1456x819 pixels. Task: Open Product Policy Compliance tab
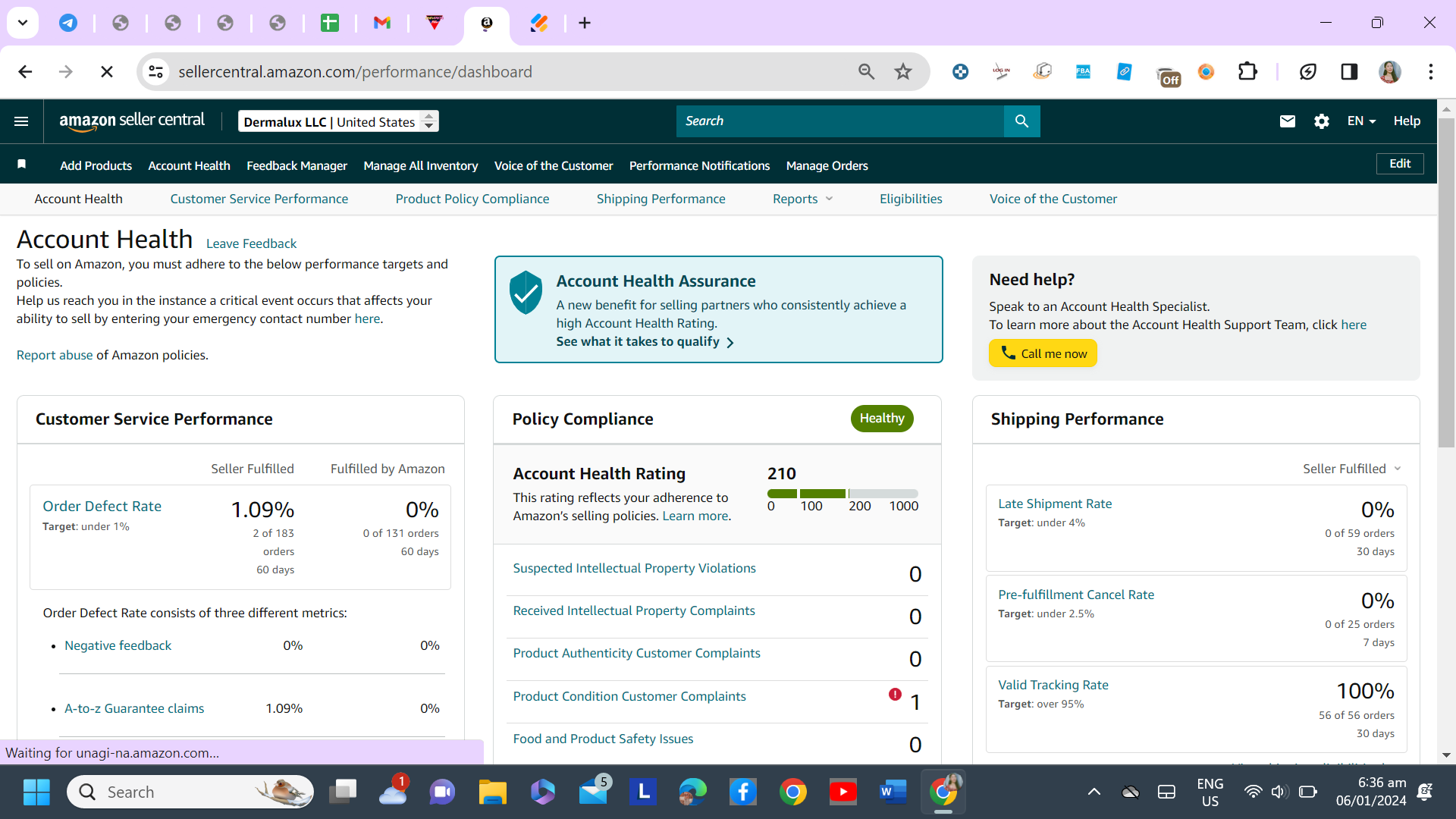coord(472,199)
